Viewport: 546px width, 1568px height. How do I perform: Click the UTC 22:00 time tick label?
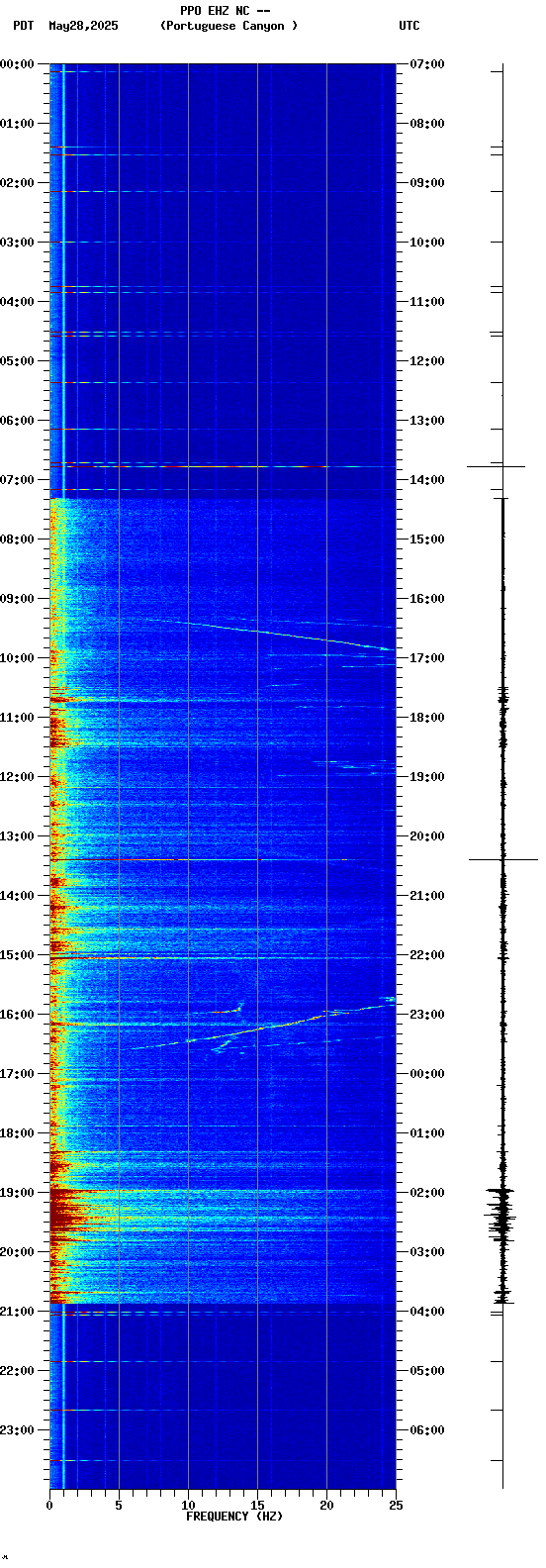click(x=427, y=955)
